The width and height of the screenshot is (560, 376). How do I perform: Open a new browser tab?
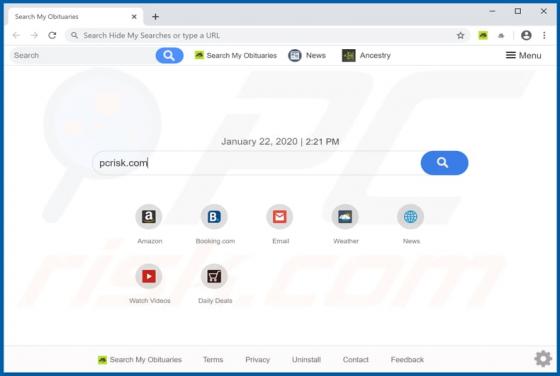click(x=155, y=16)
